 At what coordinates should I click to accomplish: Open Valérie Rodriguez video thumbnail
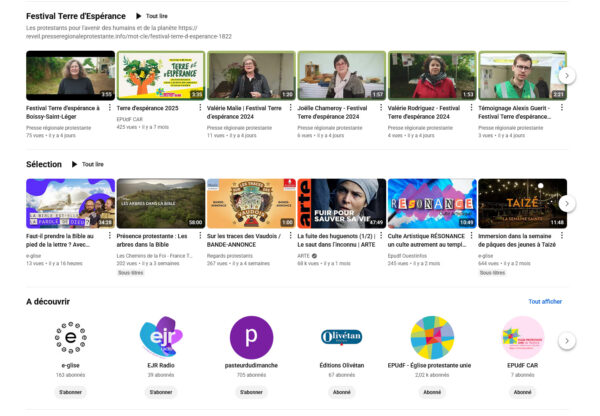tap(432, 75)
